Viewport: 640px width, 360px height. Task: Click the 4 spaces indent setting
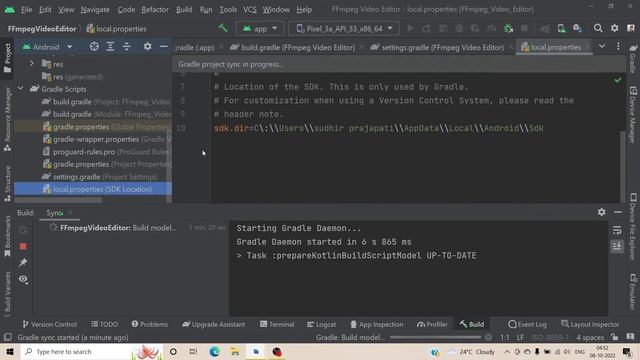(590, 337)
